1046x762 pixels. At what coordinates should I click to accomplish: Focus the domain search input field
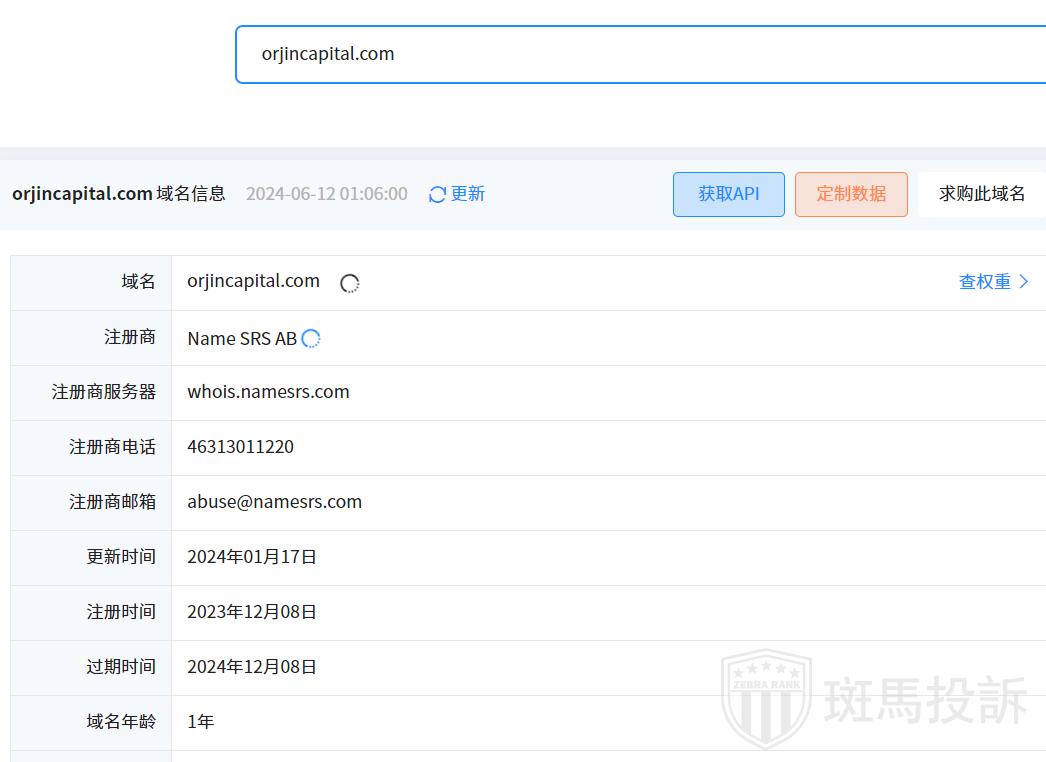(640, 54)
